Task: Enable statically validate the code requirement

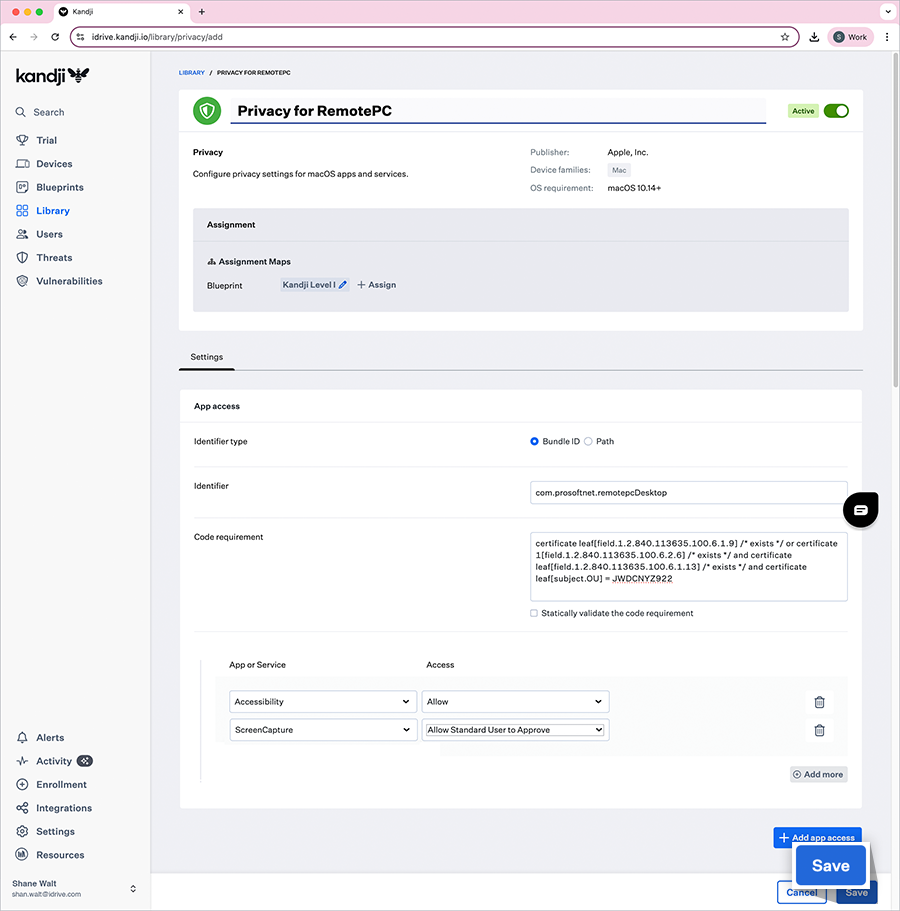Action: [x=534, y=613]
